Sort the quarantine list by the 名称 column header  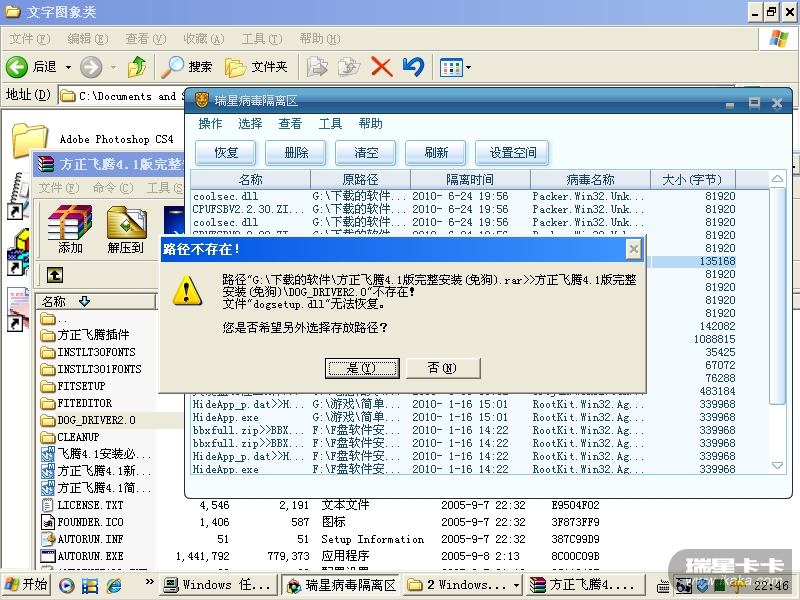pyautogui.click(x=251, y=180)
